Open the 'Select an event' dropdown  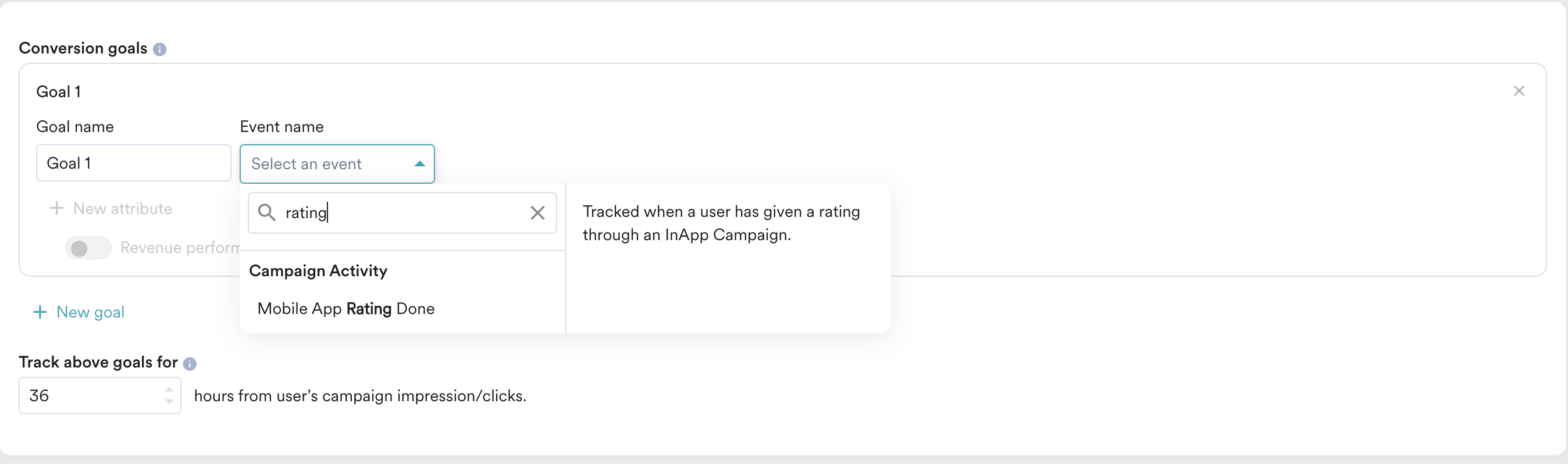[337, 164]
